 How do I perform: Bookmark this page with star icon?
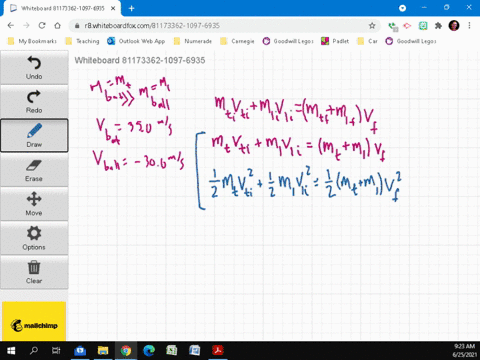click(372, 26)
